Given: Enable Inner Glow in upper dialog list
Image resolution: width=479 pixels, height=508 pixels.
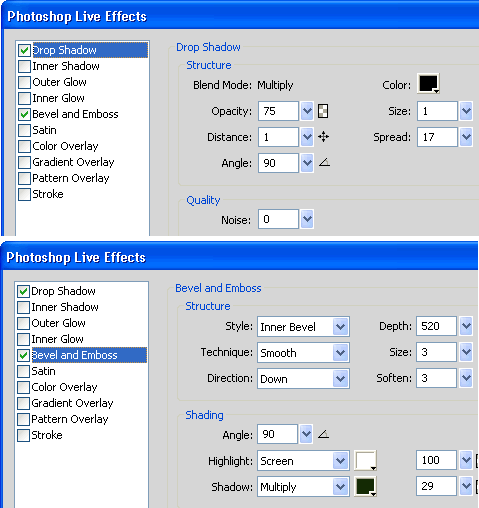Looking at the screenshot, I should click(24, 98).
